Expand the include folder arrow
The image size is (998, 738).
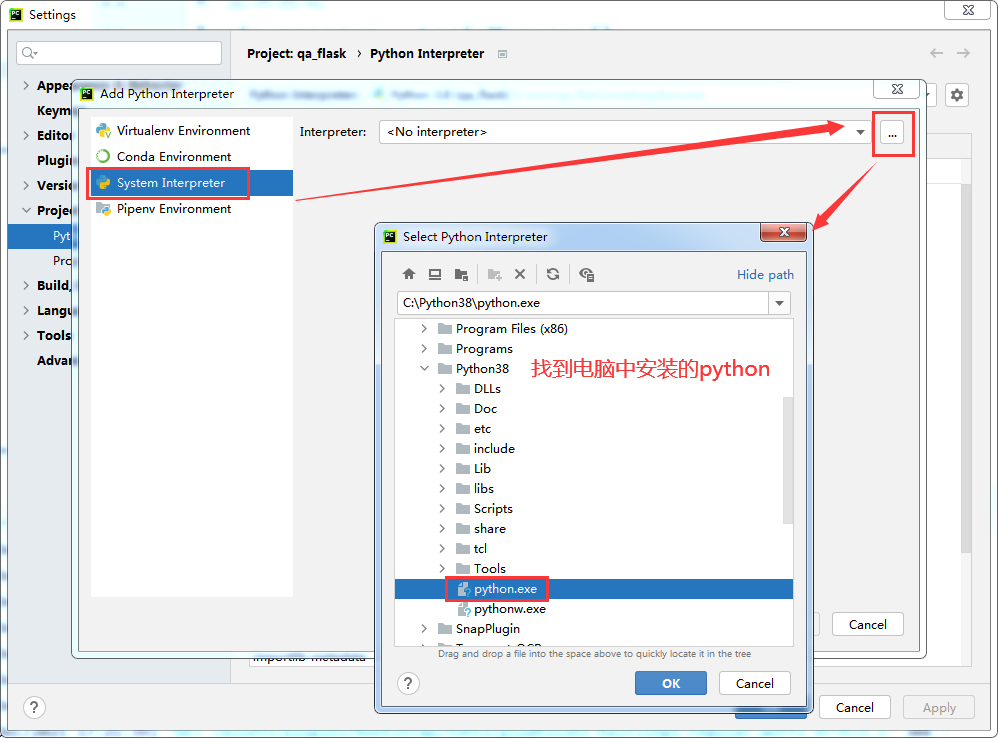click(442, 449)
